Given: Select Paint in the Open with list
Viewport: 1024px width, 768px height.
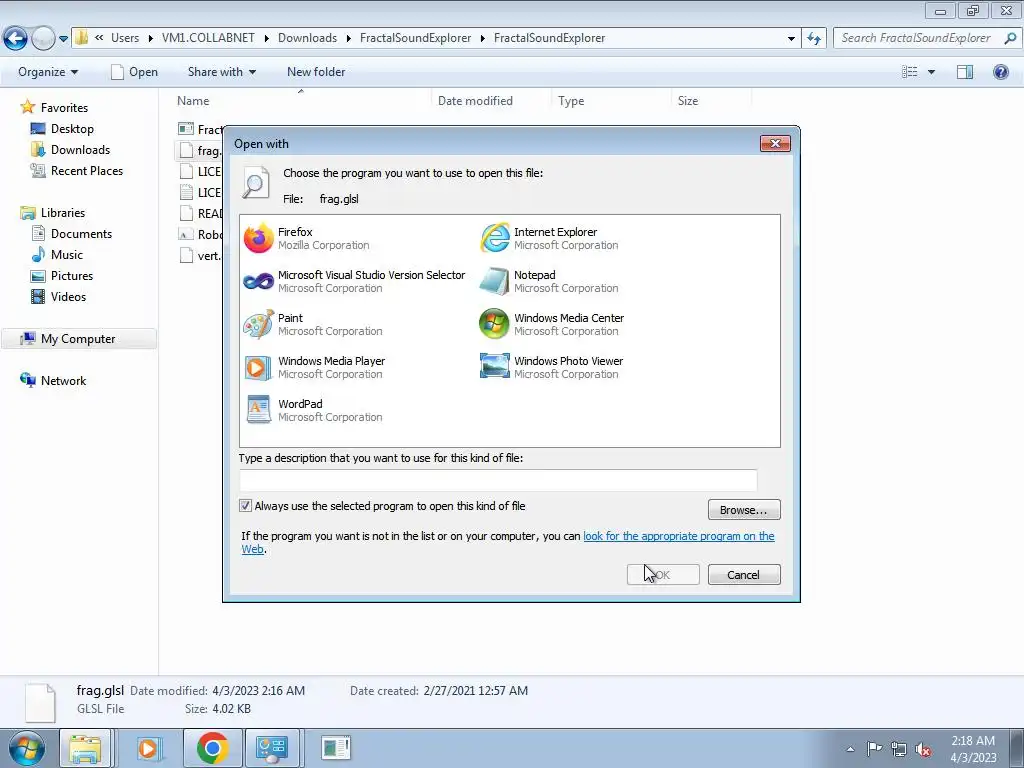Looking at the screenshot, I should point(313,325).
